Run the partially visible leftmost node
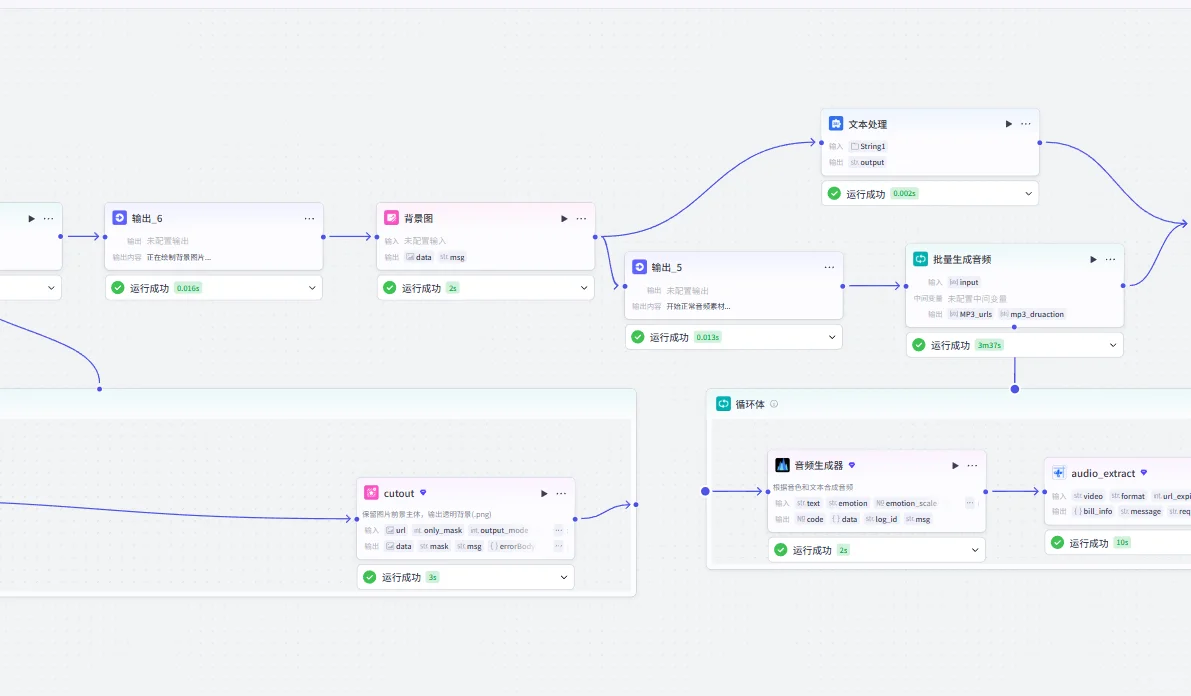The width and height of the screenshot is (1191, 696). (31, 218)
